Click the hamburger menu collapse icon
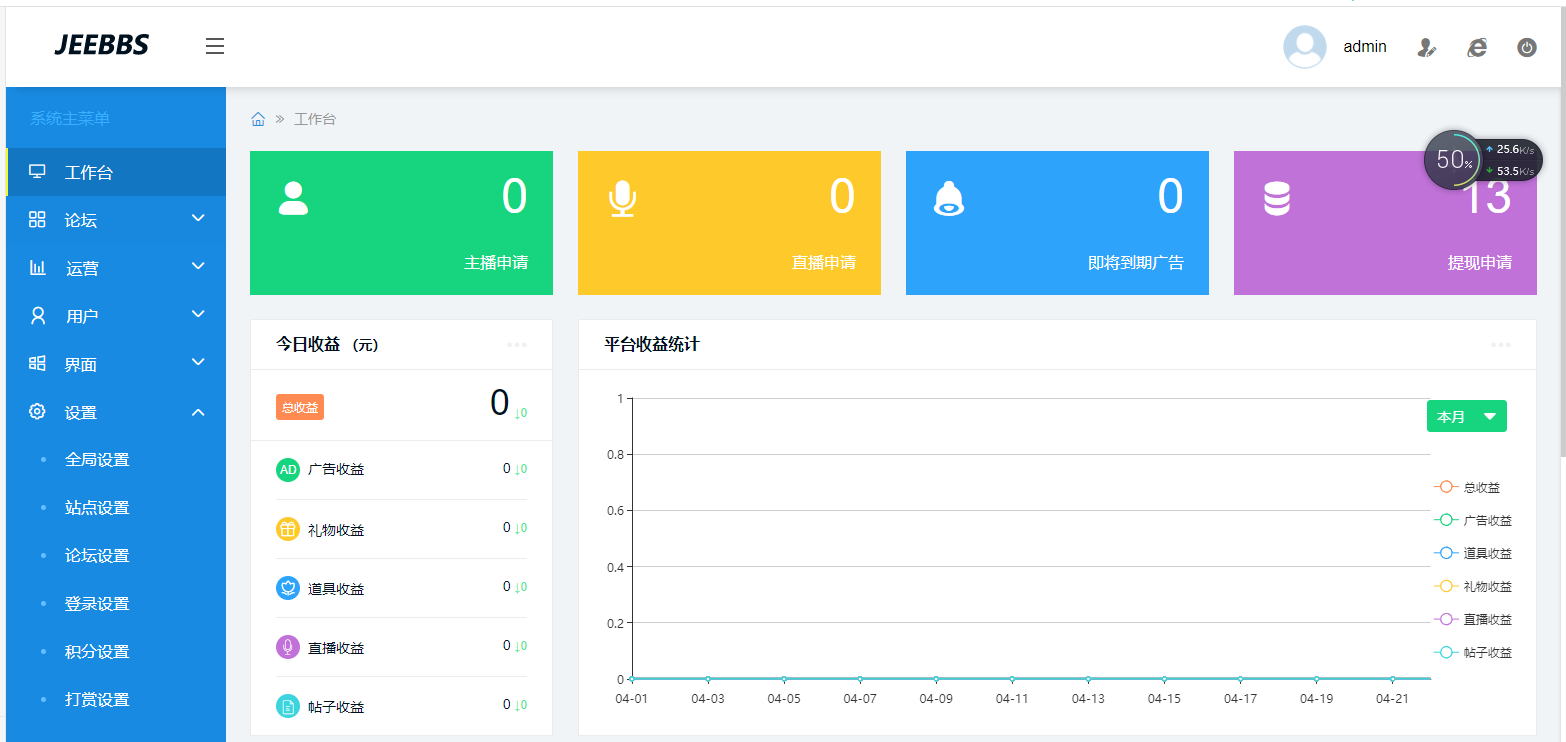This screenshot has height=742, width=1566. tap(215, 46)
